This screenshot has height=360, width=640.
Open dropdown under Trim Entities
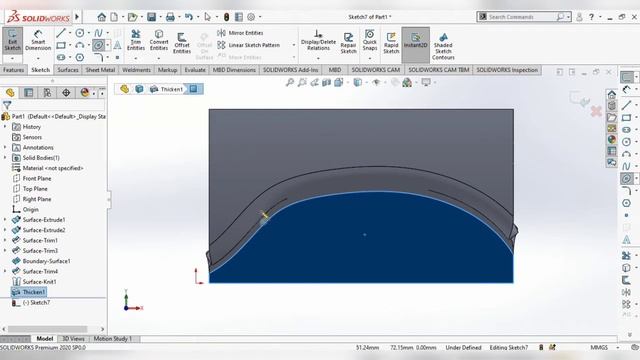click(136, 58)
